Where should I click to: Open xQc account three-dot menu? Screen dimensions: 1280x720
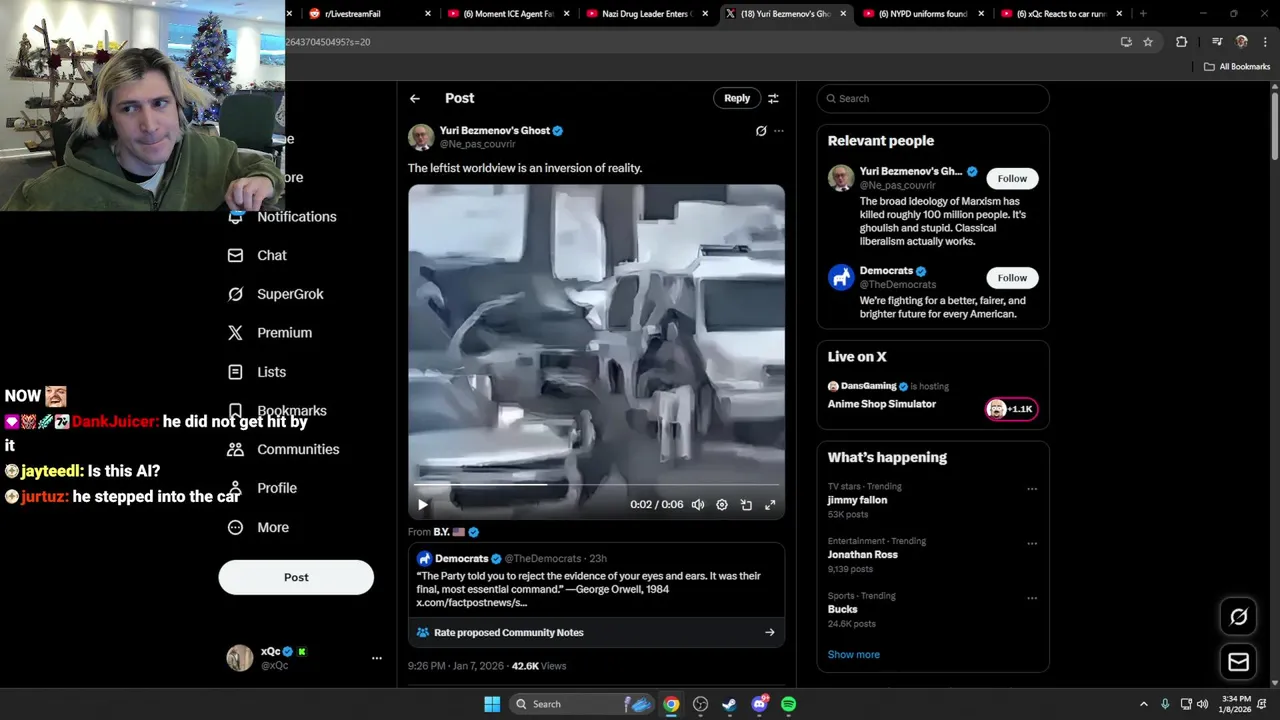click(377, 658)
